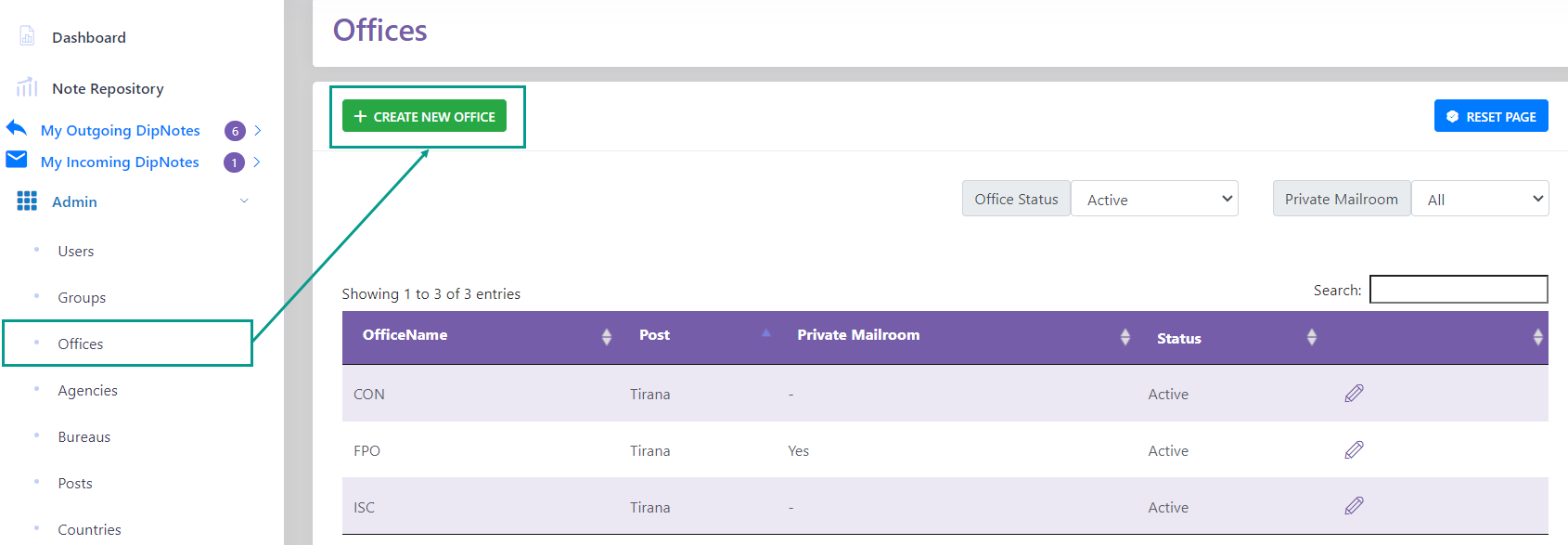Click the Reset Page button
The width and height of the screenshot is (1568, 545).
pos(1491,116)
